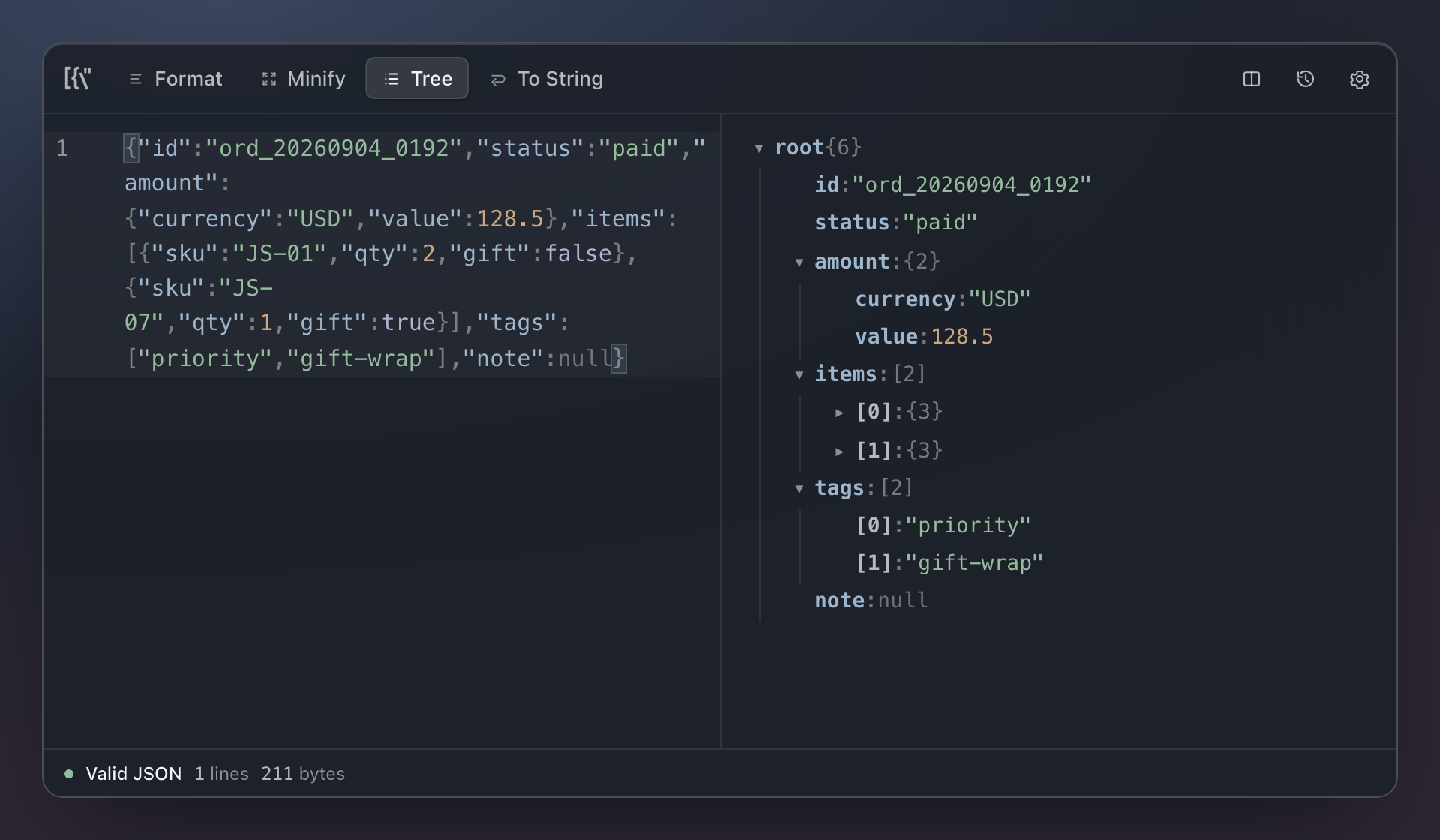Open the history clock icon
The image size is (1440, 840).
point(1305,79)
